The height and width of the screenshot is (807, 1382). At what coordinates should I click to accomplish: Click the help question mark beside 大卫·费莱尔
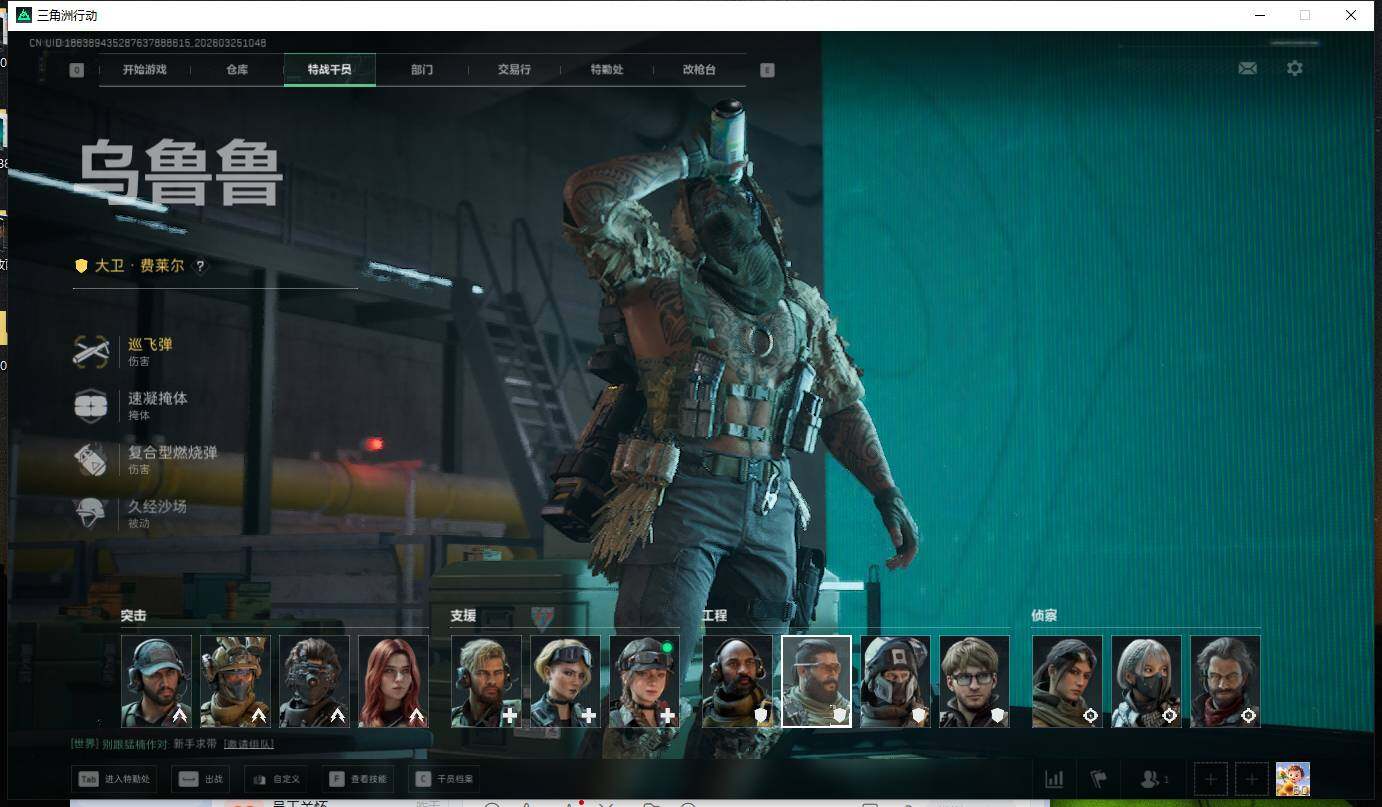point(200,266)
